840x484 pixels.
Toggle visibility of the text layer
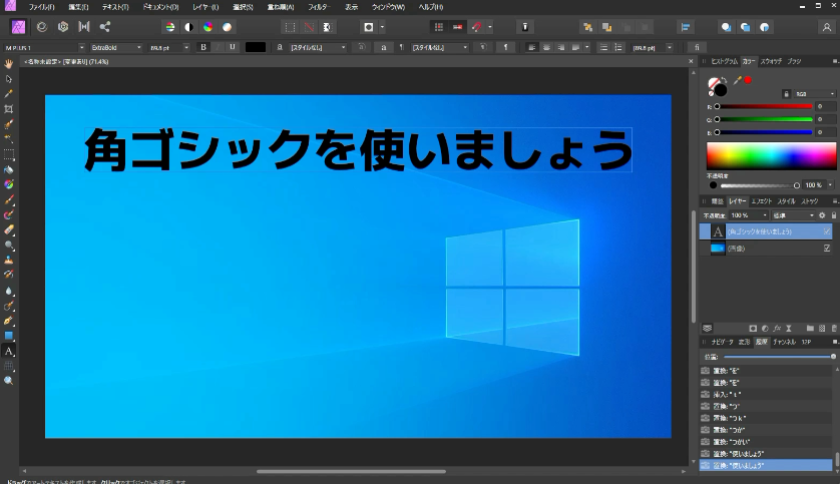[827, 232]
